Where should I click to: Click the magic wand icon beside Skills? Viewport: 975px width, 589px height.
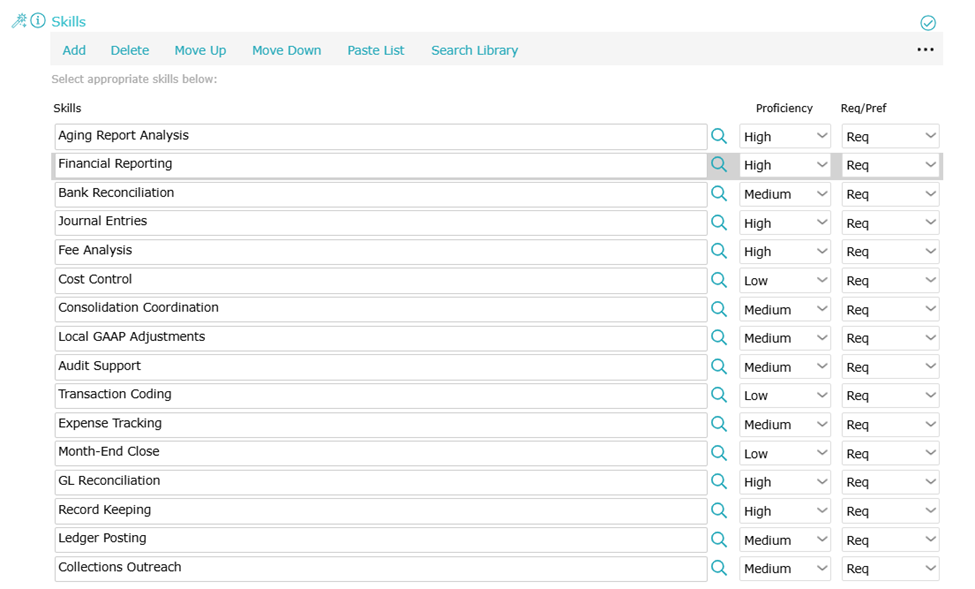point(18,21)
